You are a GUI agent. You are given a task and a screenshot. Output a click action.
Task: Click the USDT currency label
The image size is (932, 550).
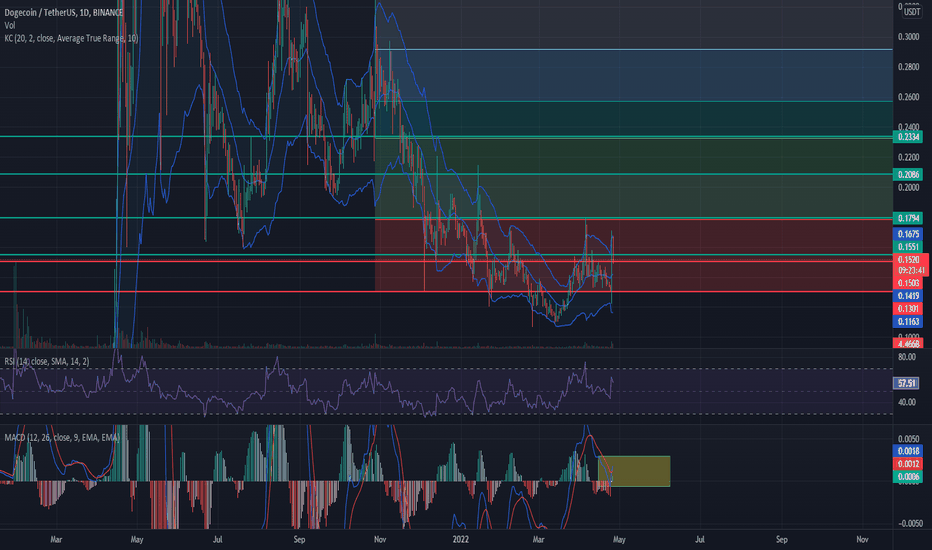click(912, 12)
